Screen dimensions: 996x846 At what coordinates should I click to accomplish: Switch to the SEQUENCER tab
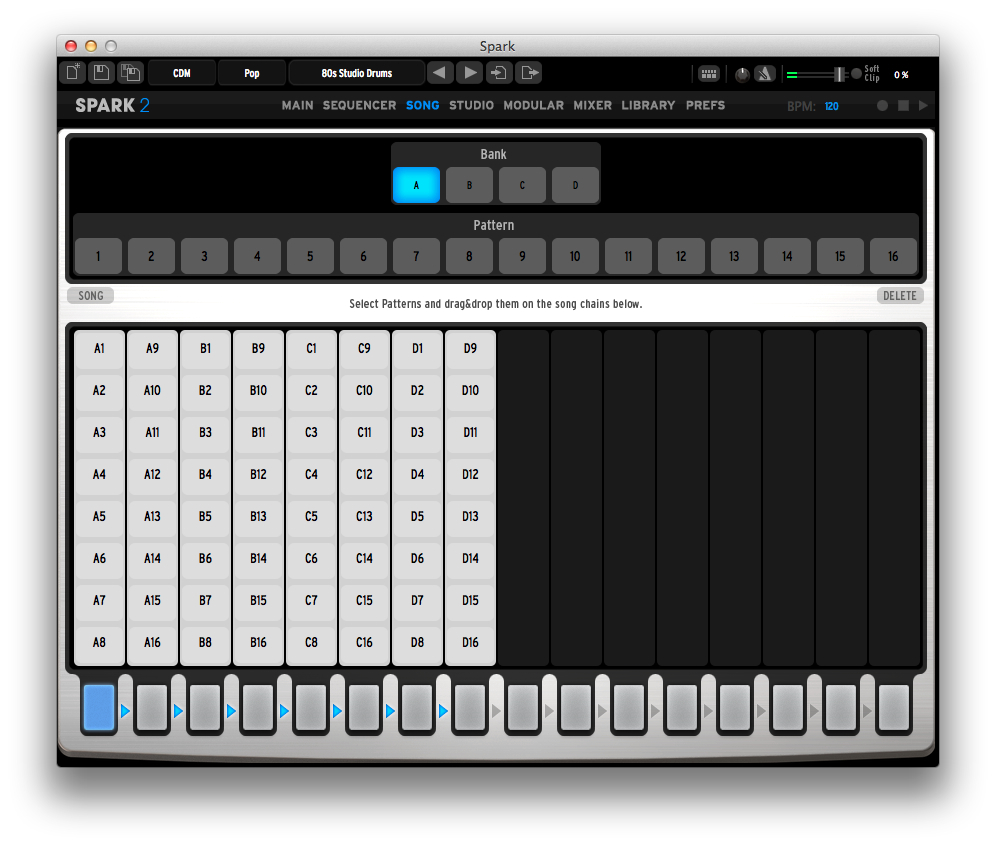coord(359,105)
